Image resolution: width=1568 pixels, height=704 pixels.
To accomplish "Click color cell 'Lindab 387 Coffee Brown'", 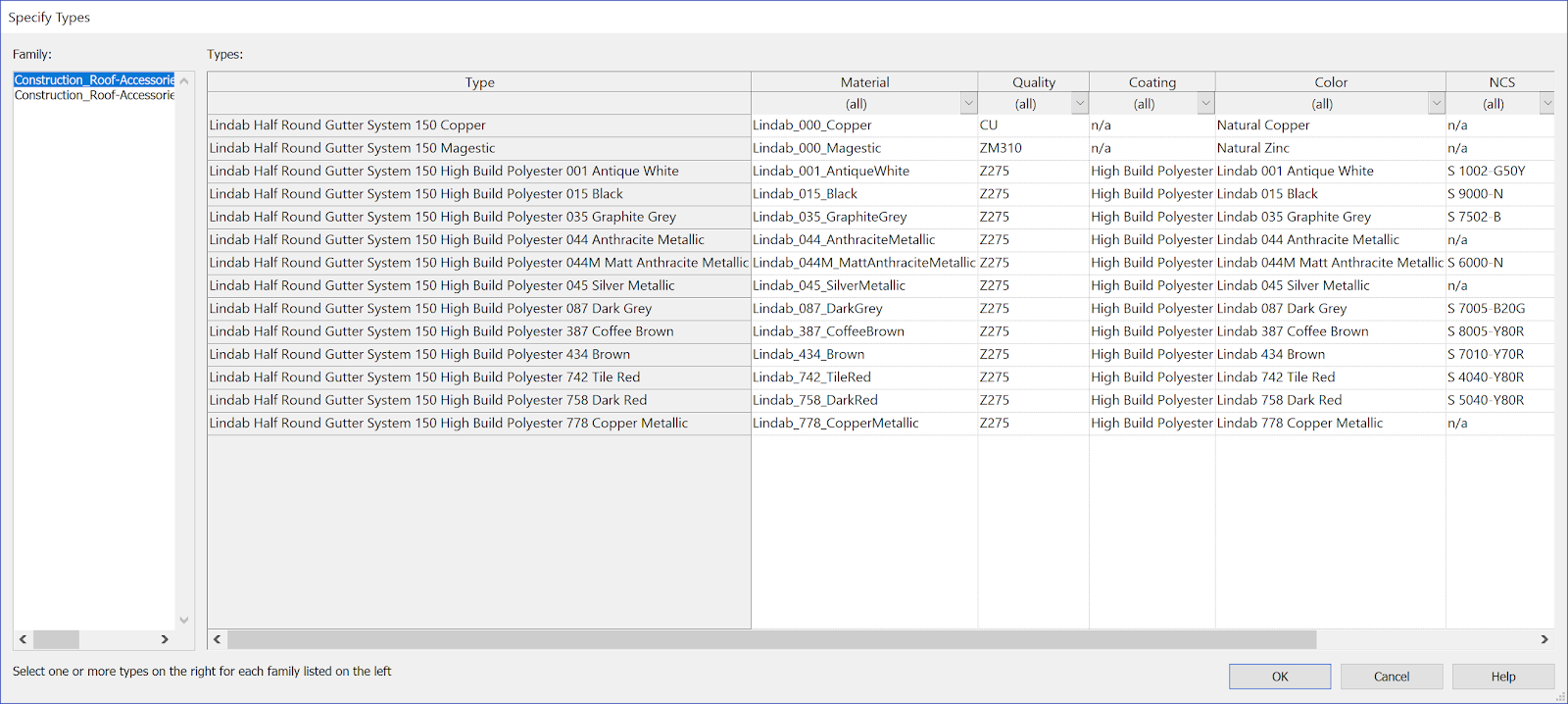I will [1331, 331].
